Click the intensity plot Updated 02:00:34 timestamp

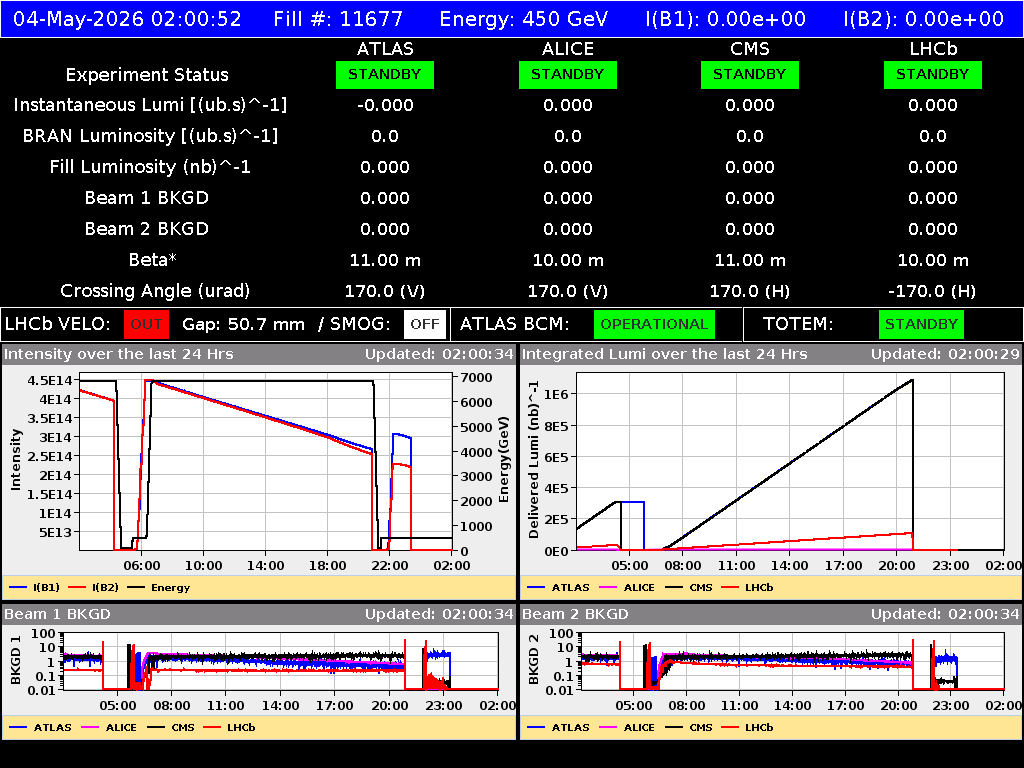439,354
